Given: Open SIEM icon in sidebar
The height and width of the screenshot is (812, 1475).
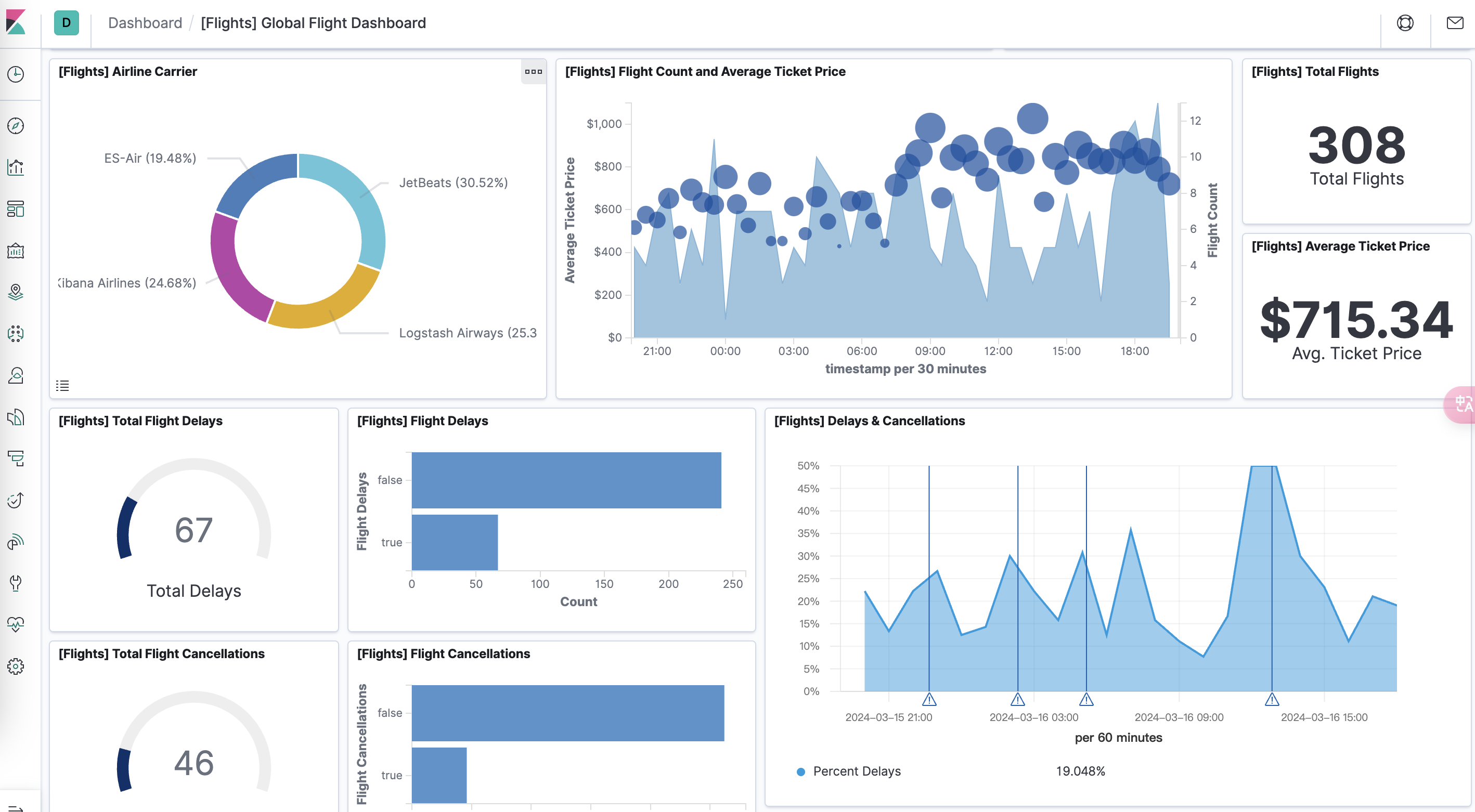Looking at the screenshot, I should point(16,542).
